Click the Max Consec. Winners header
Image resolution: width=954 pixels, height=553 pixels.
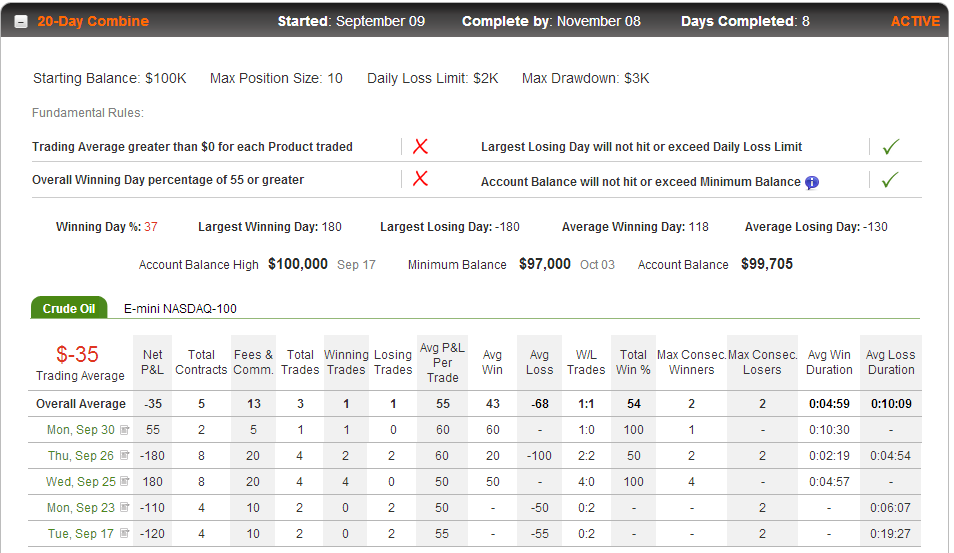(x=691, y=362)
